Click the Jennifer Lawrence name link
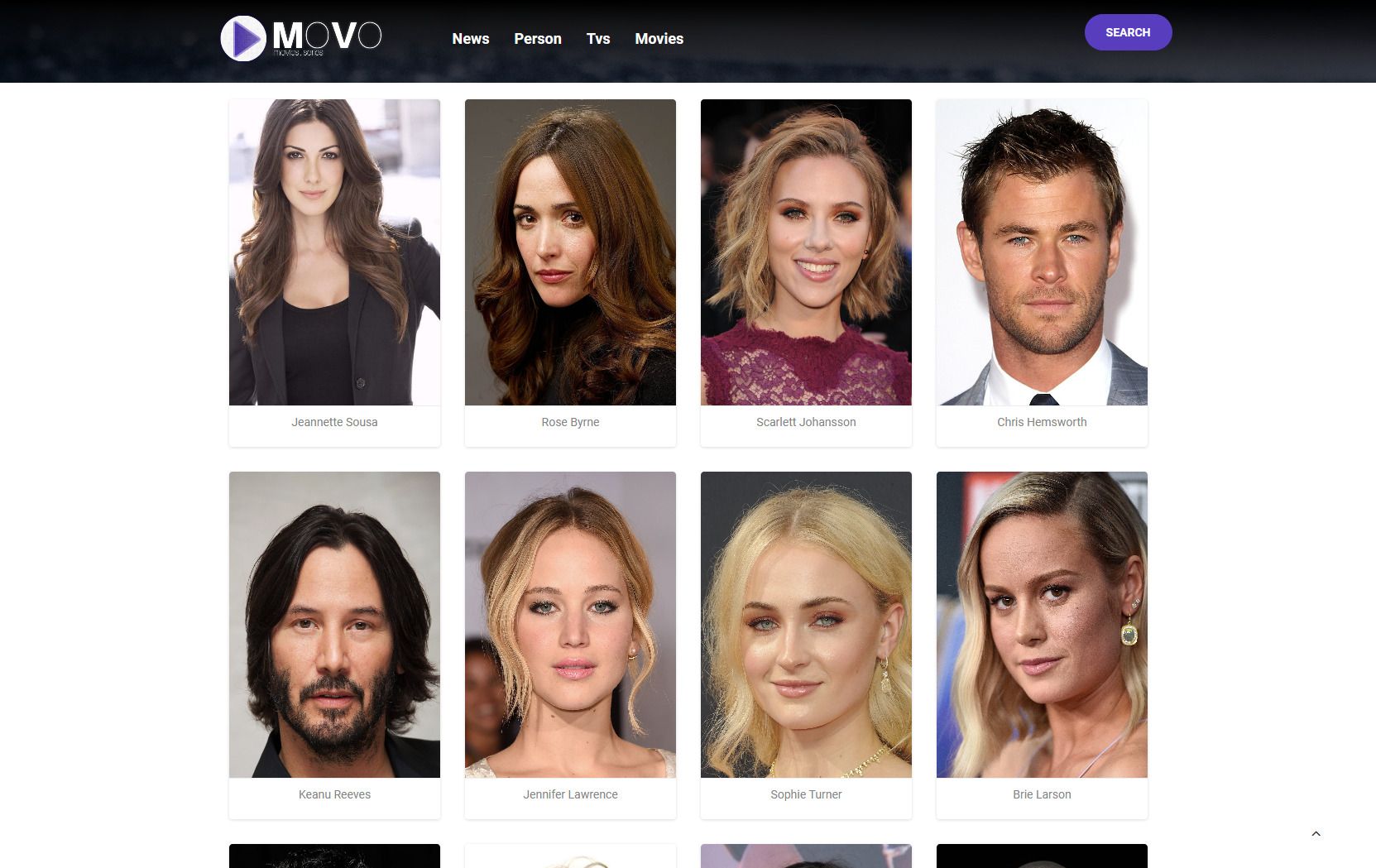Image resolution: width=1376 pixels, height=868 pixels. point(570,794)
